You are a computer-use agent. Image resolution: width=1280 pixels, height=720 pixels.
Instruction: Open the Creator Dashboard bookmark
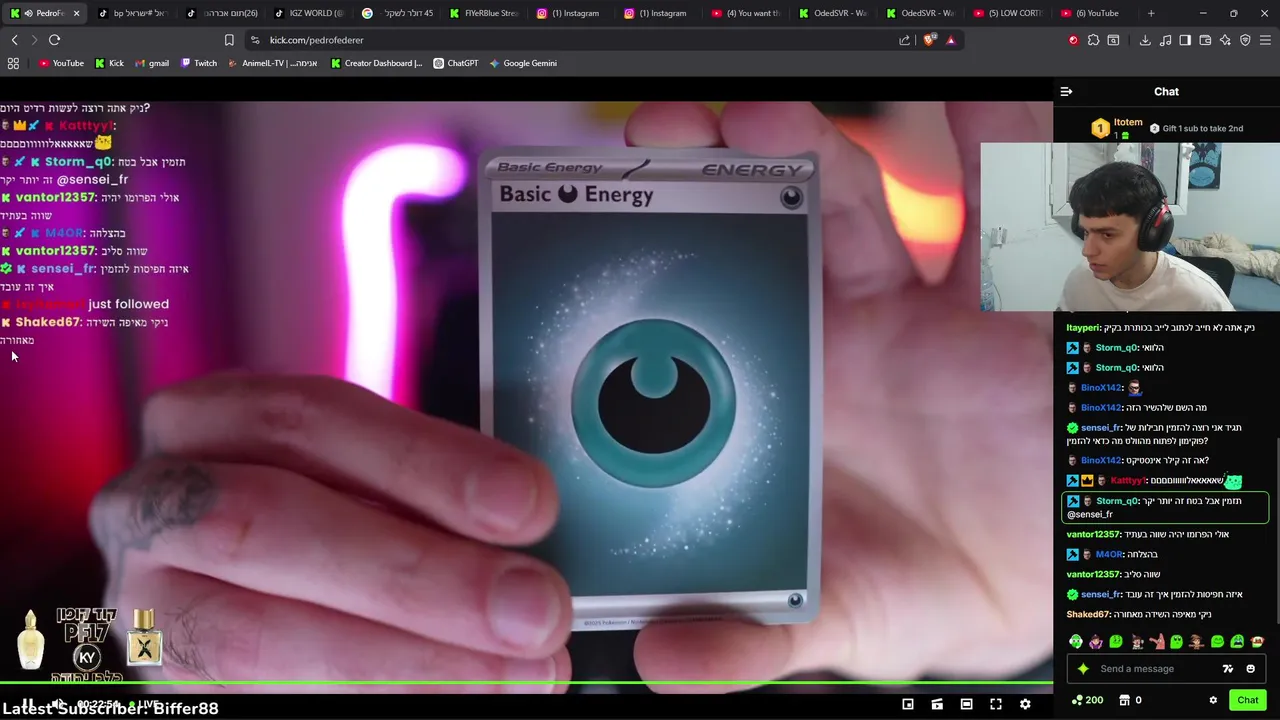pos(376,63)
